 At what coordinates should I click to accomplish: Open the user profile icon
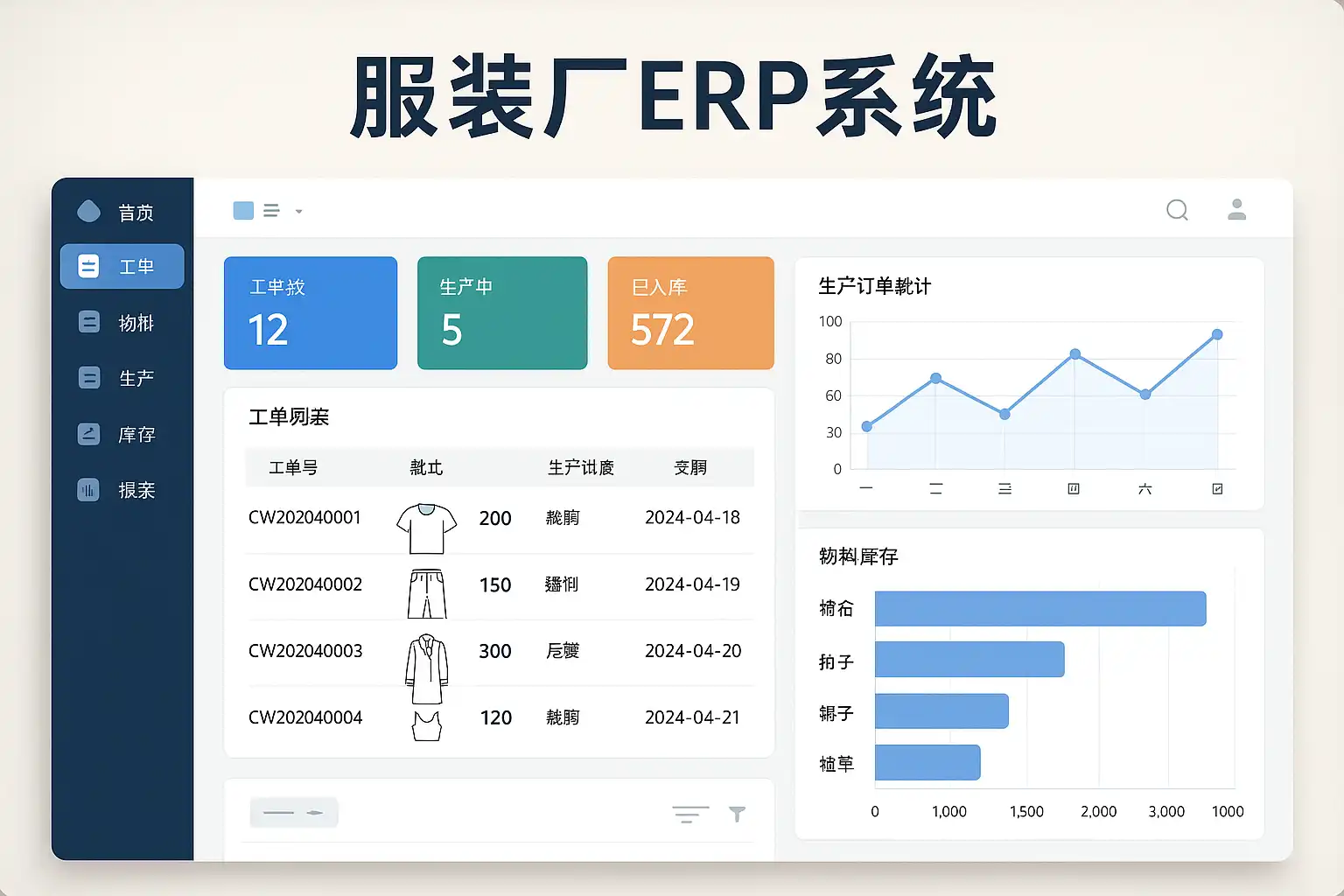pyautogui.click(x=1236, y=209)
